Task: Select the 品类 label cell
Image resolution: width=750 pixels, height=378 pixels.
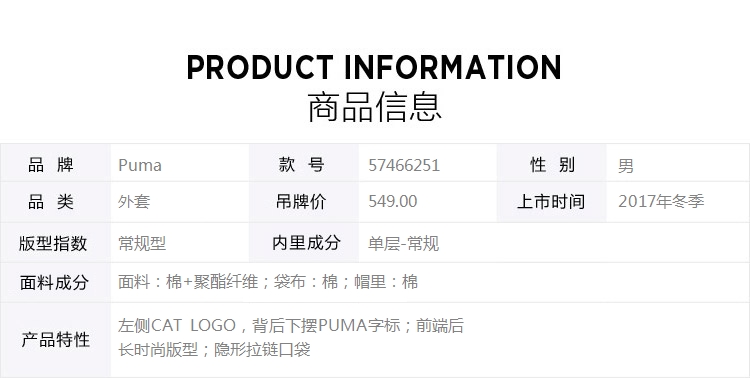Action: click(55, 202)
